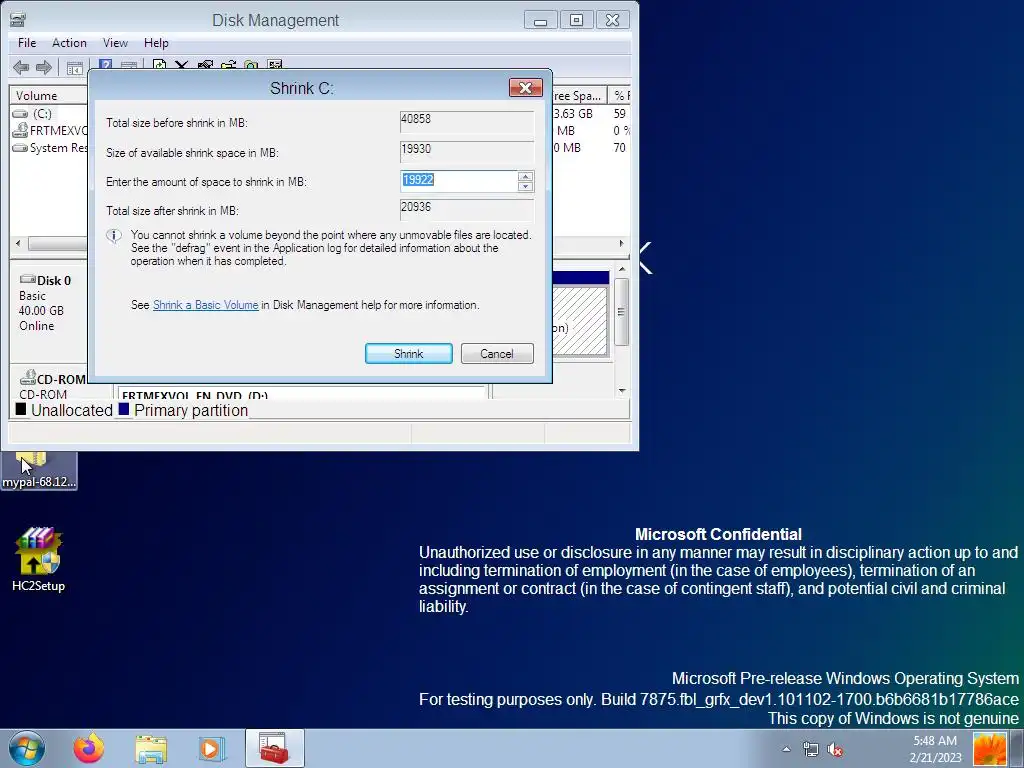This screenshot has height=768, width=1024.
Task: Click the muted speaker tray icon
Action: (x=835, y=749)
